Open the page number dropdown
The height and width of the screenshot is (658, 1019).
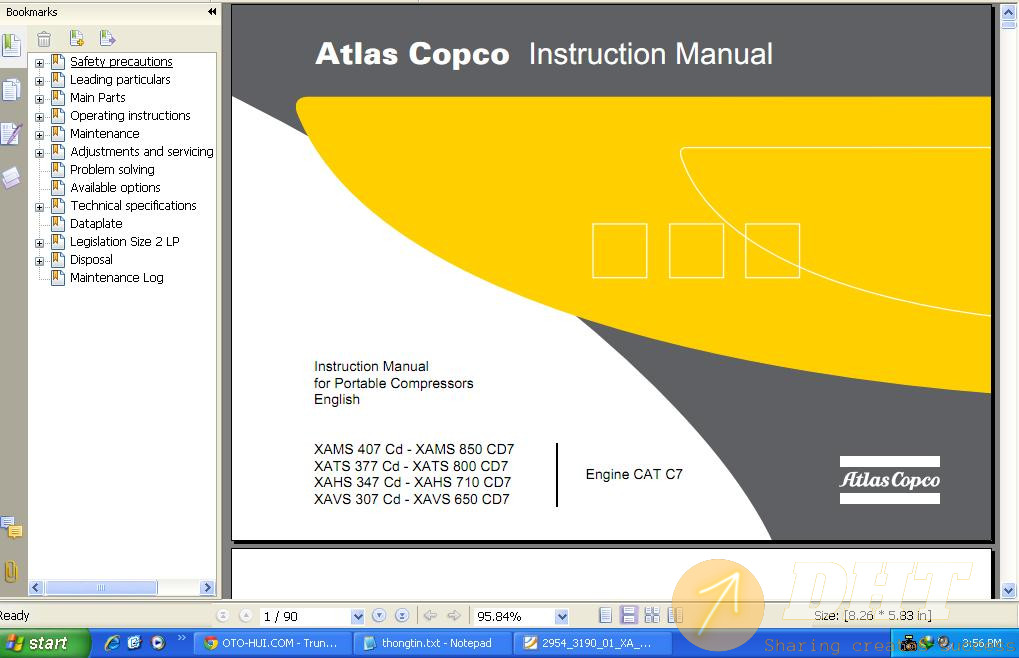click(x=357, y=616)
